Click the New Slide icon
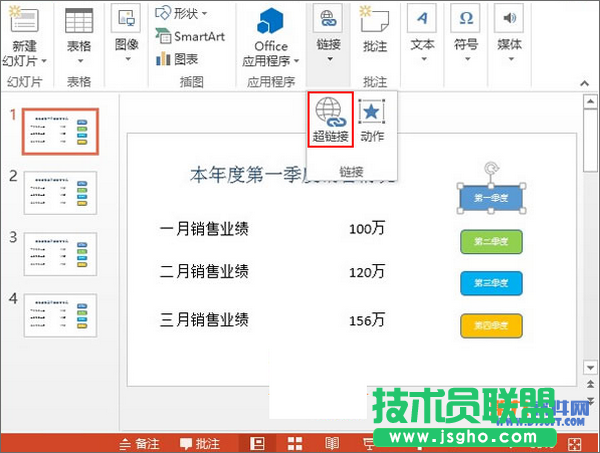Viewport: 600px width, 453px height. point(24,19)
